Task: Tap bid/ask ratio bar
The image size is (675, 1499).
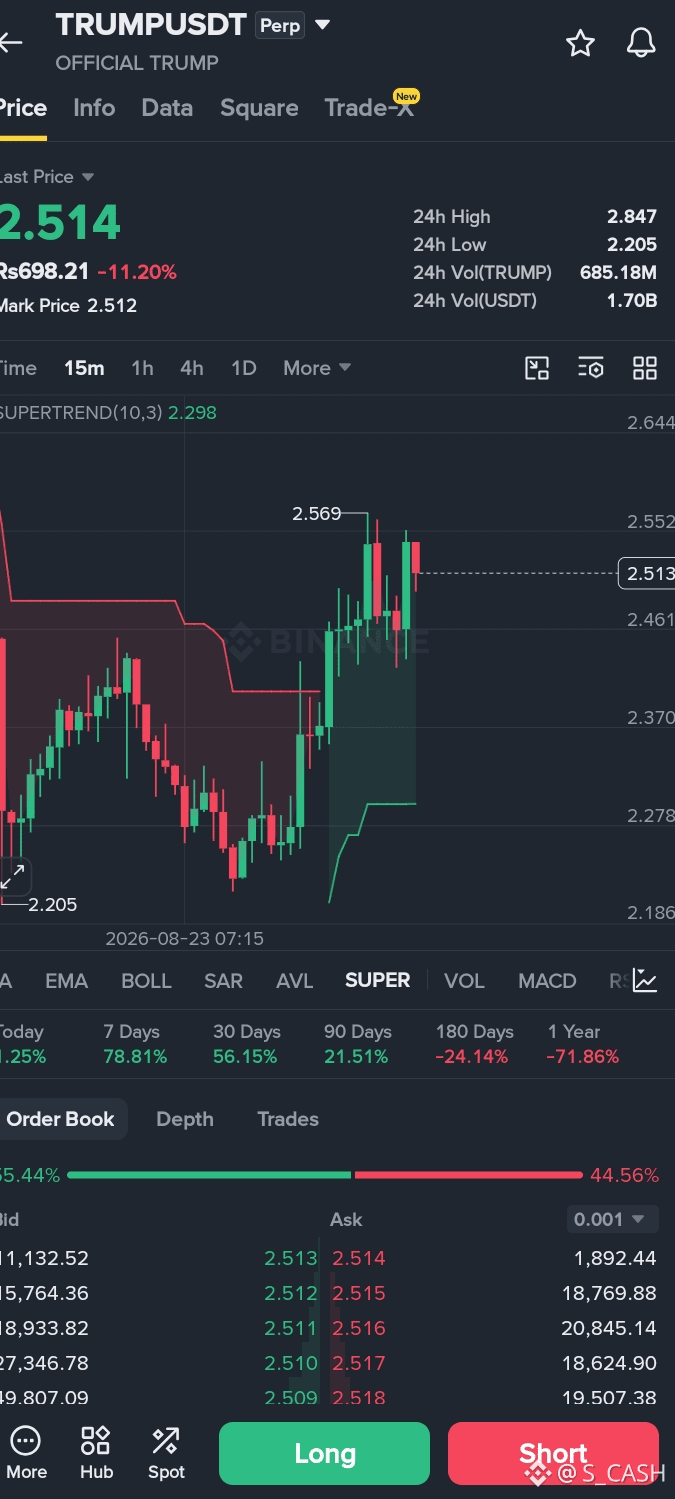Action: tap(325, 1175)
